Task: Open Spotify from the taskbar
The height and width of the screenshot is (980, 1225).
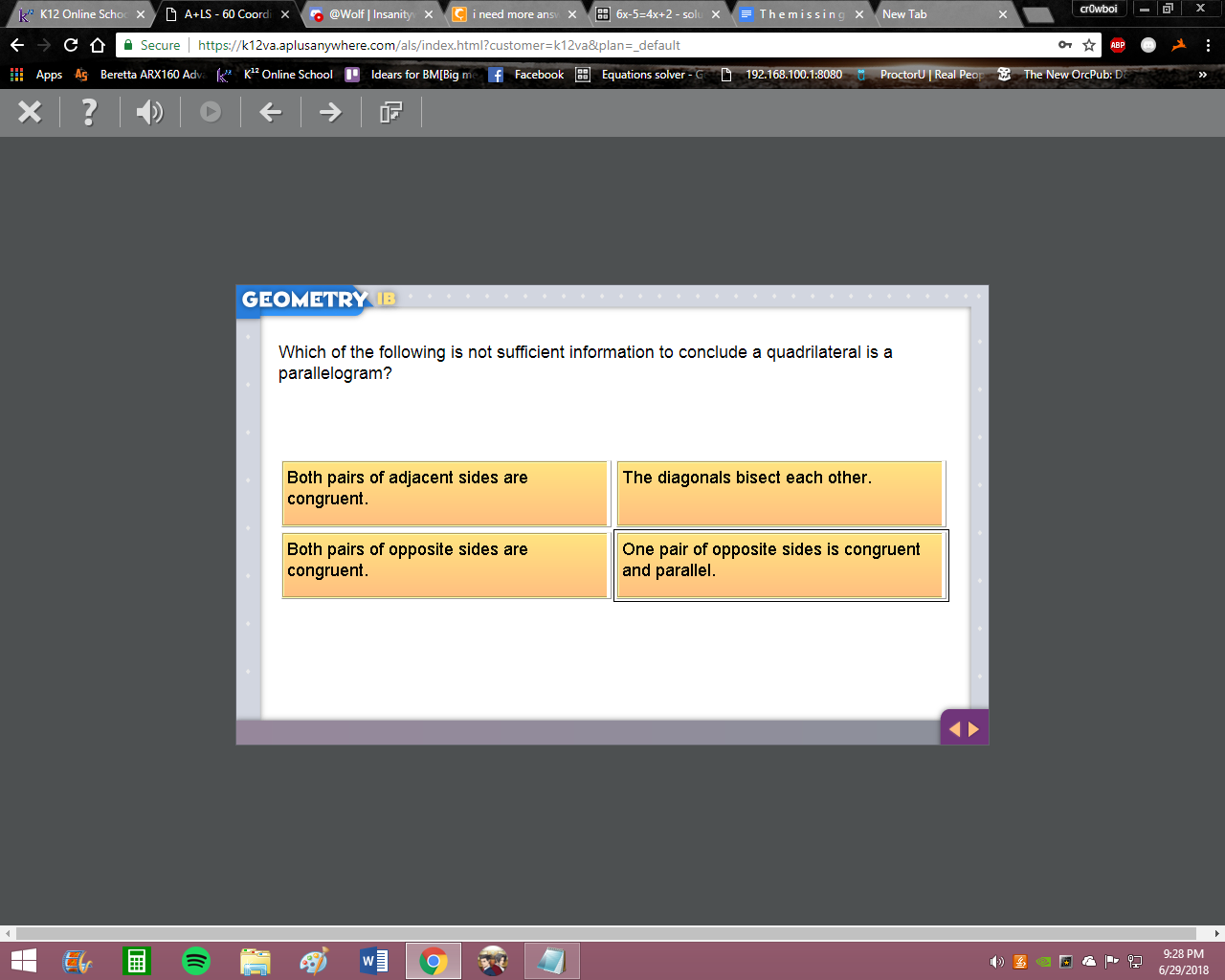Action: (x=196, y=961)
